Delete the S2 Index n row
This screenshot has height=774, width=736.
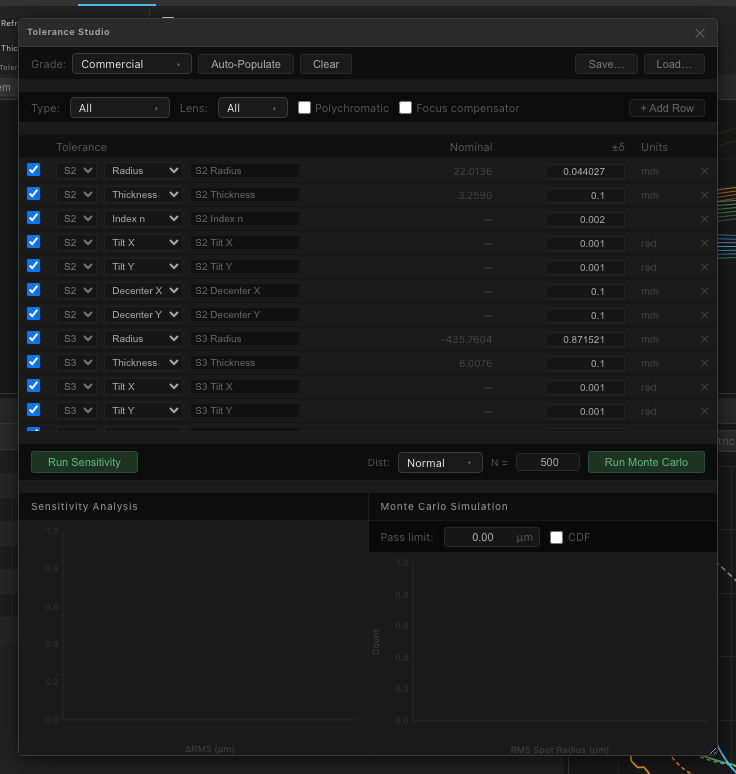tap(704, 219)
